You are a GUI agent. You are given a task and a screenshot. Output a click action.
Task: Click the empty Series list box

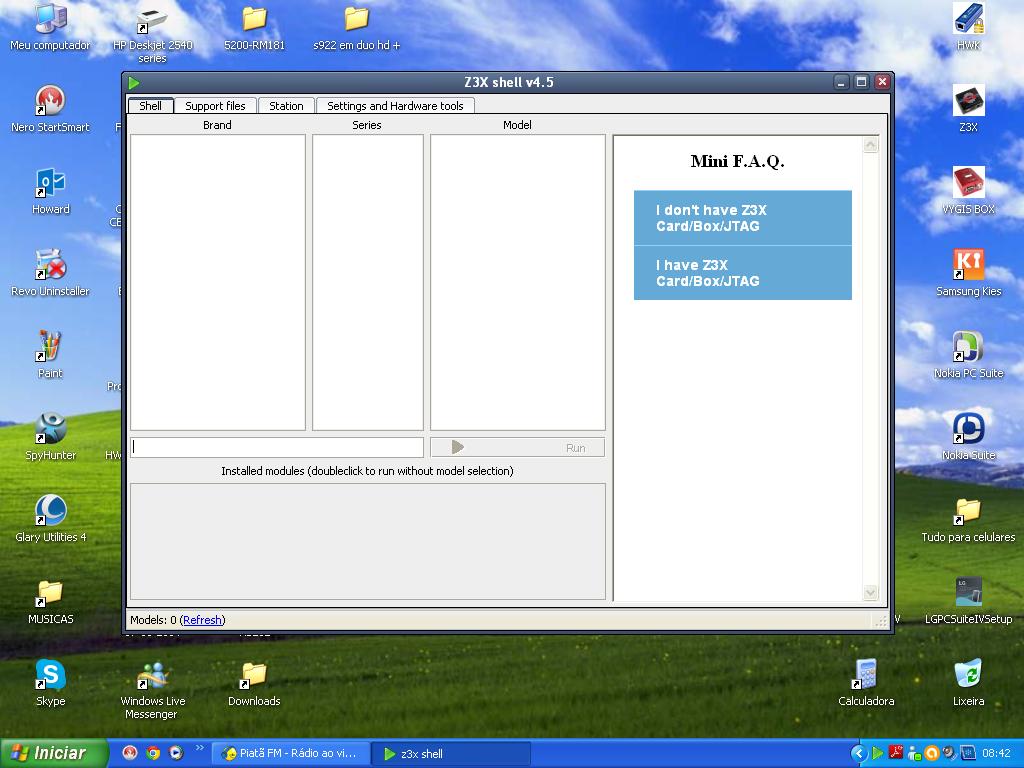tap(368, 282)
